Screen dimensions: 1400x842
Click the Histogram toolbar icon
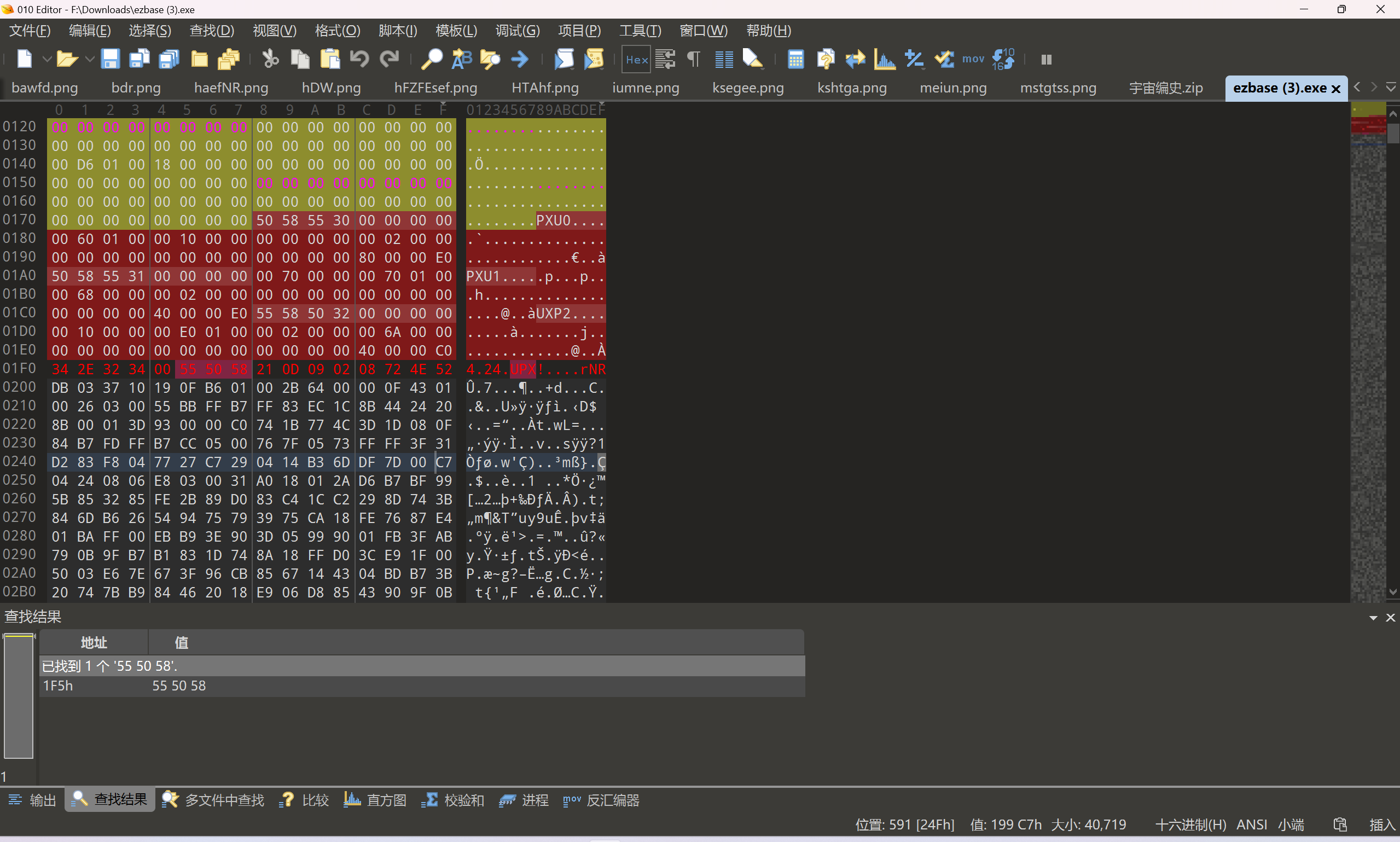tap(884, 59)
